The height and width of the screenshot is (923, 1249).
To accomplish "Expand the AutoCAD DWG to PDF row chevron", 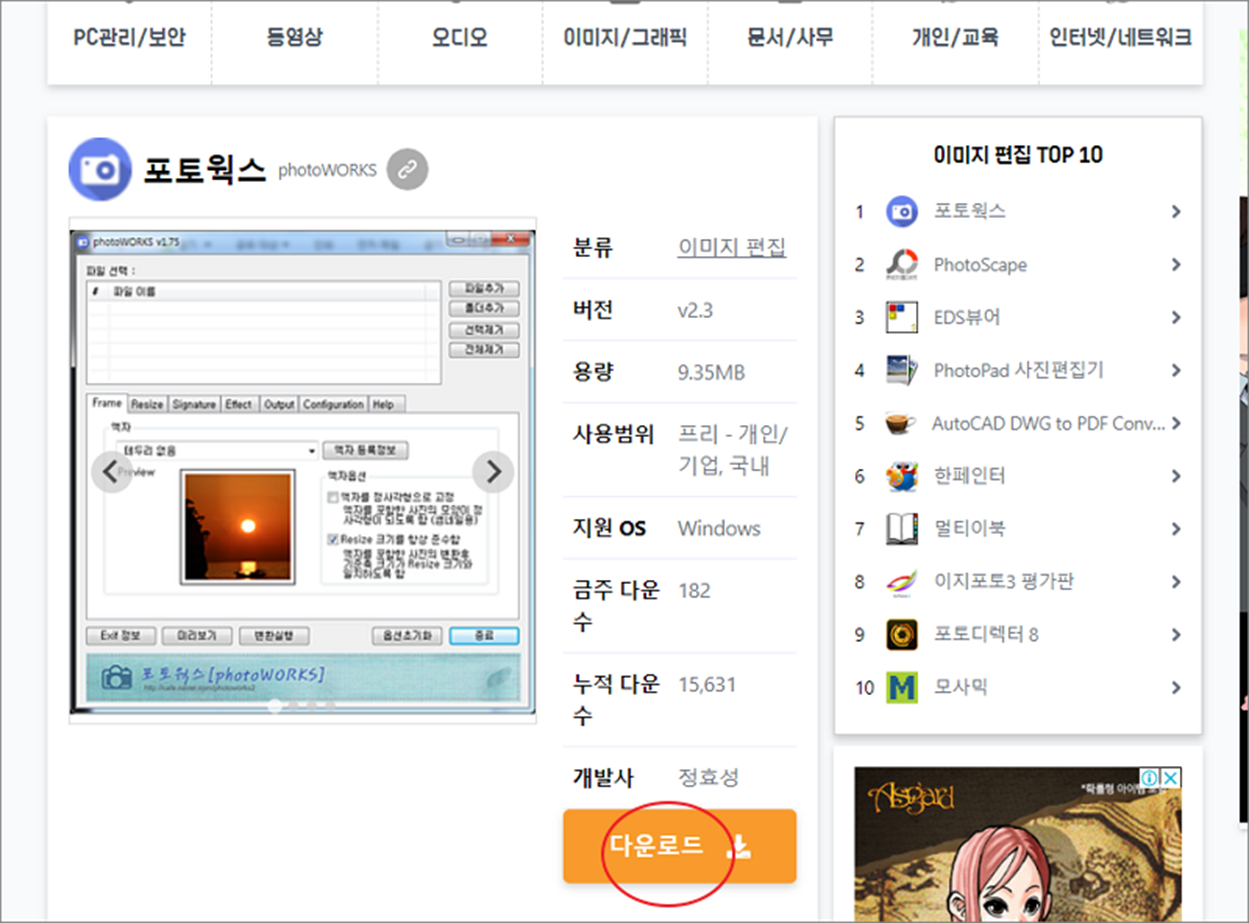I will point(1176,424).
